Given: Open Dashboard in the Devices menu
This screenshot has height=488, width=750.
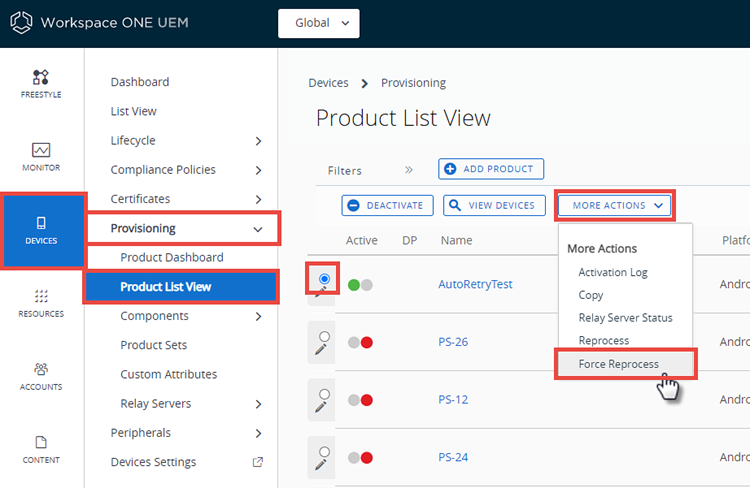Looking at the screenshot, I should click(140, 82).
